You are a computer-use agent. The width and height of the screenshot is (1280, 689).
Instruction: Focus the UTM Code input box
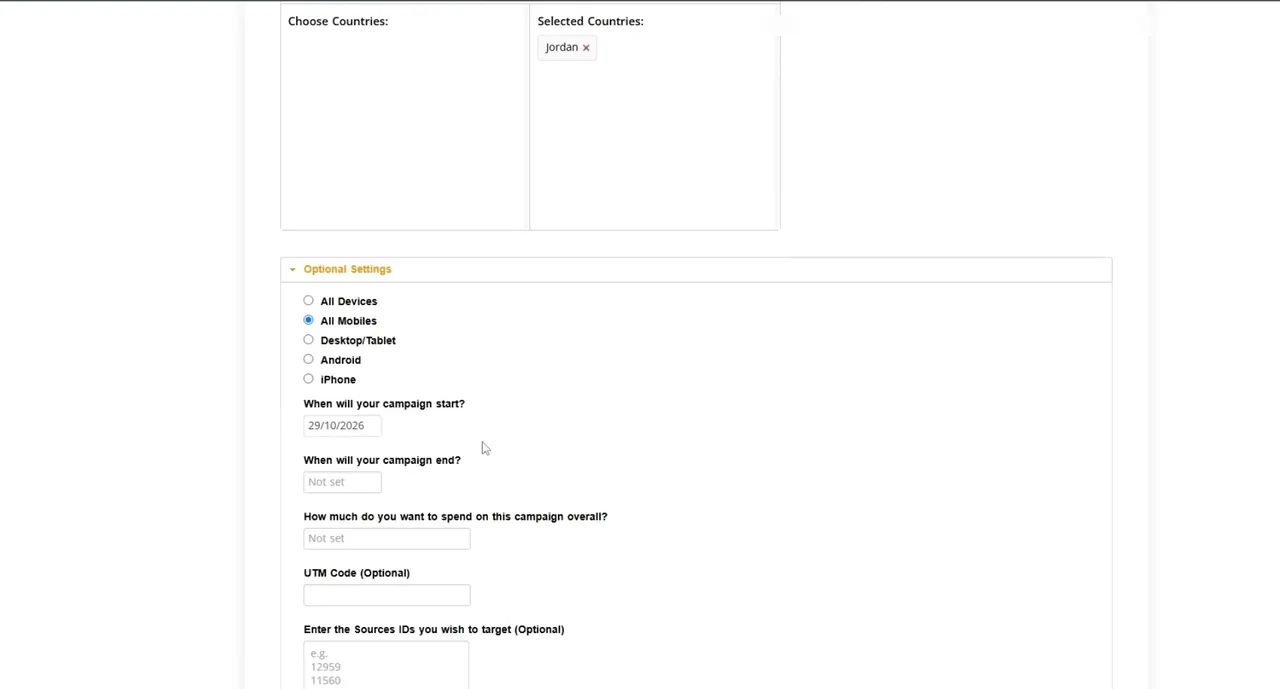pyautogui.click(x=387, y=595)
